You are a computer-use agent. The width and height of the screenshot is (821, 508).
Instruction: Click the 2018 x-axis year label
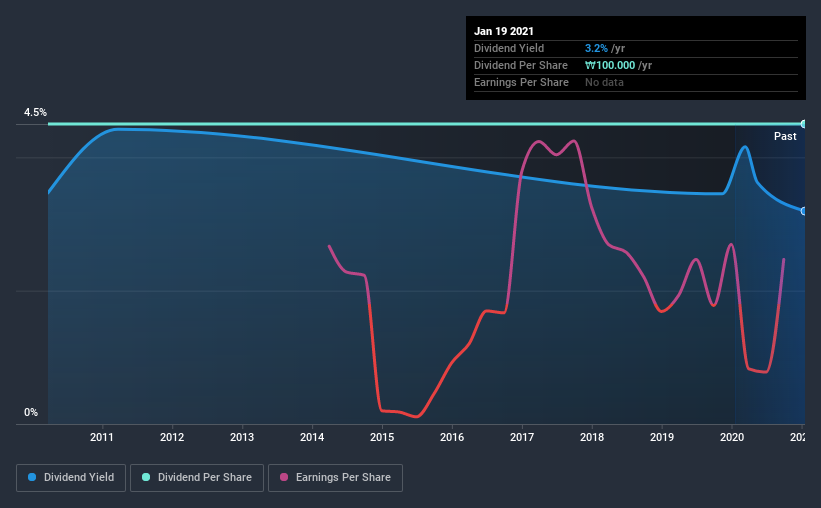592,437
